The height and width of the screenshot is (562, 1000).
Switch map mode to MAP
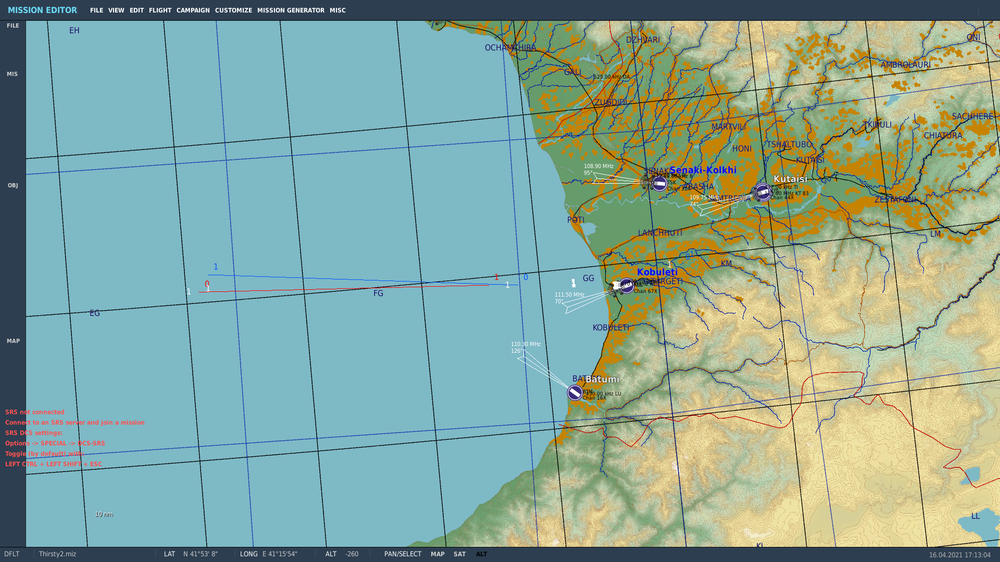[x=437, y=554]
